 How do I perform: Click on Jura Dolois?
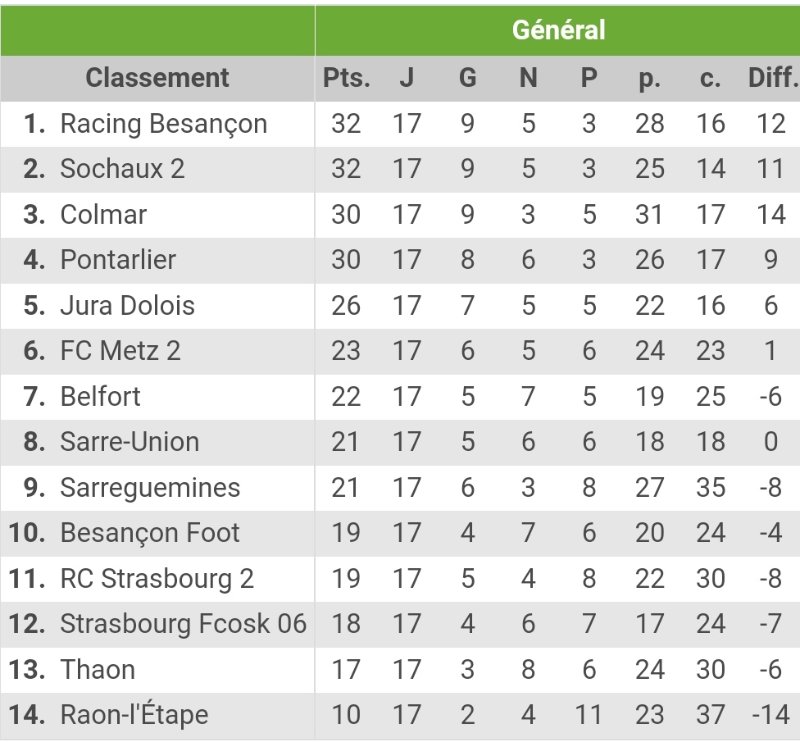tap(127, 305)
